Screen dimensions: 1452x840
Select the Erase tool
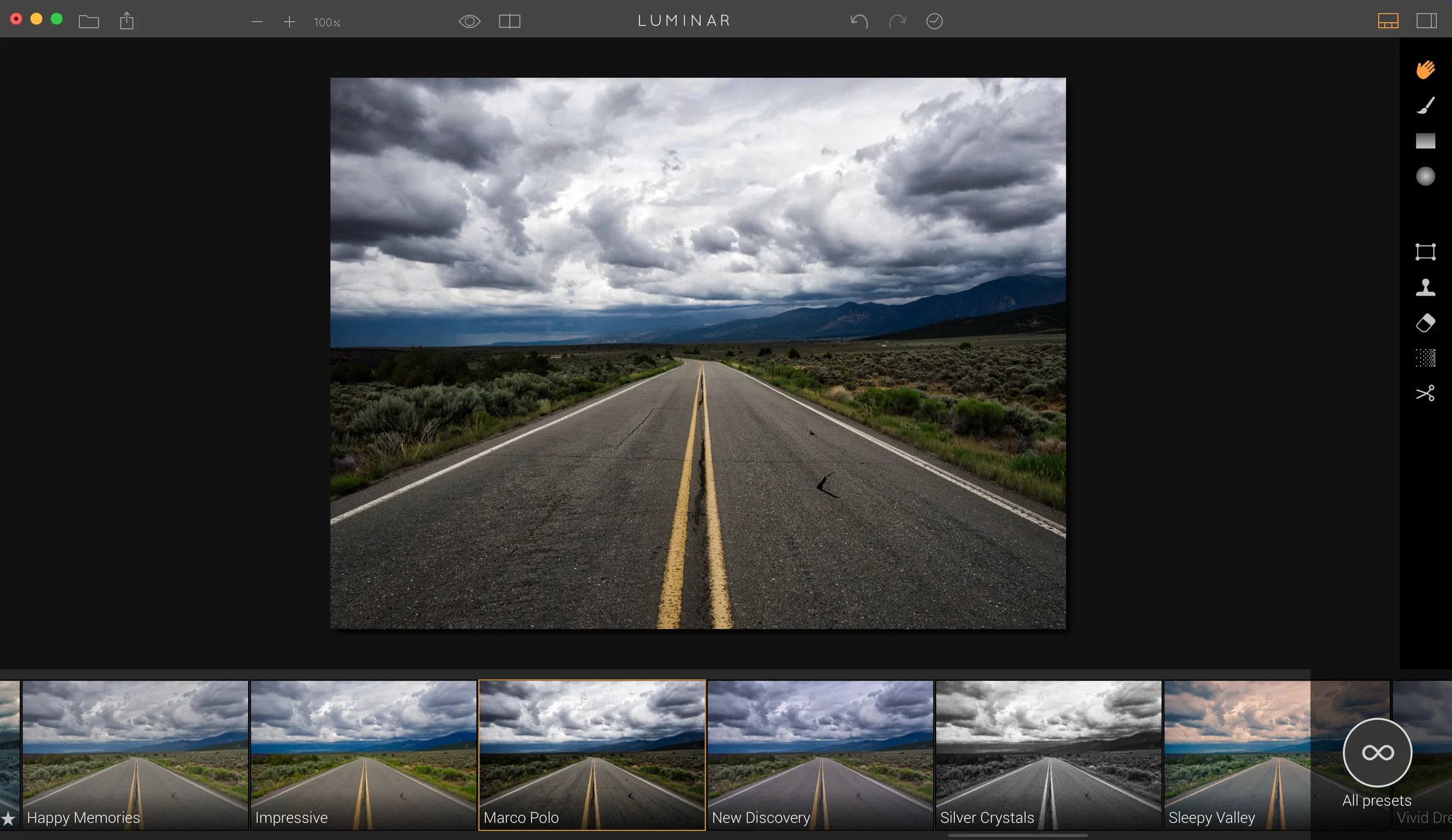click(1425, 323)
